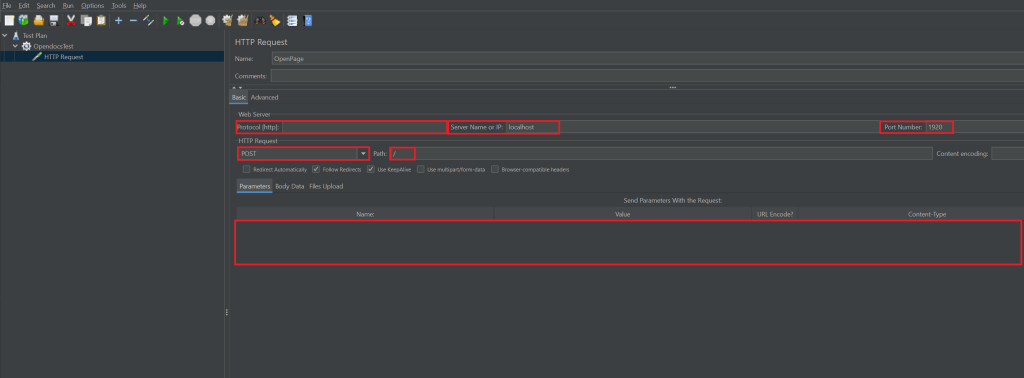Select HTTP Request item in tree

tap(63, 57)
